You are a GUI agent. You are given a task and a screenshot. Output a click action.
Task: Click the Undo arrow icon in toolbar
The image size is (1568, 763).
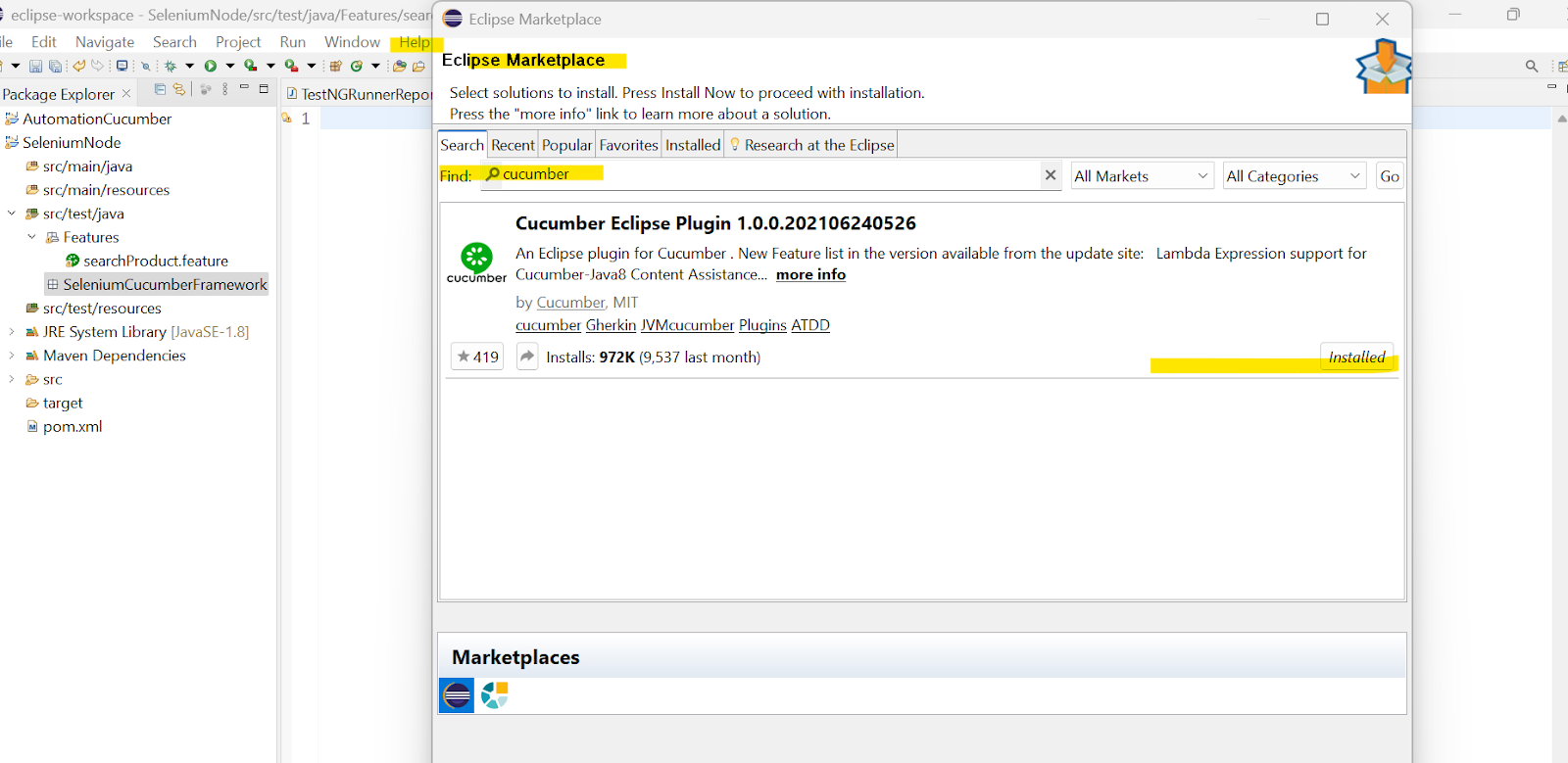(79, 66)
